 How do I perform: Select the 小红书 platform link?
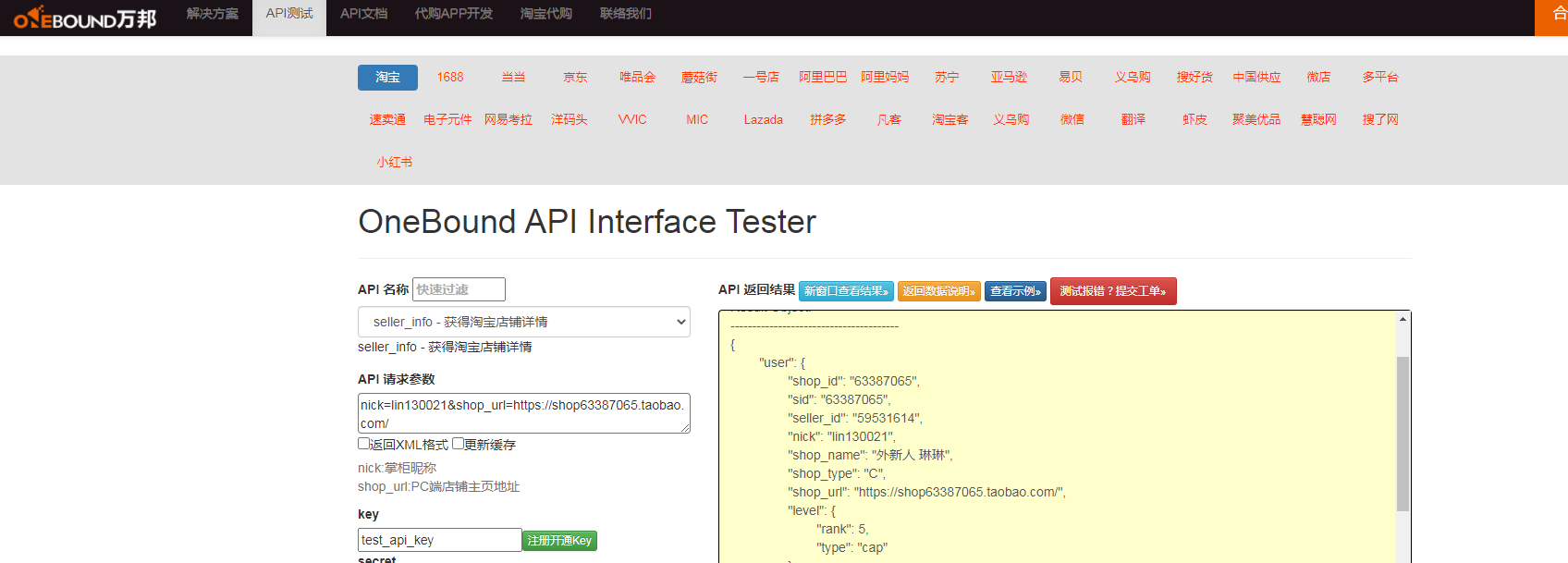[x=395, y=163]
